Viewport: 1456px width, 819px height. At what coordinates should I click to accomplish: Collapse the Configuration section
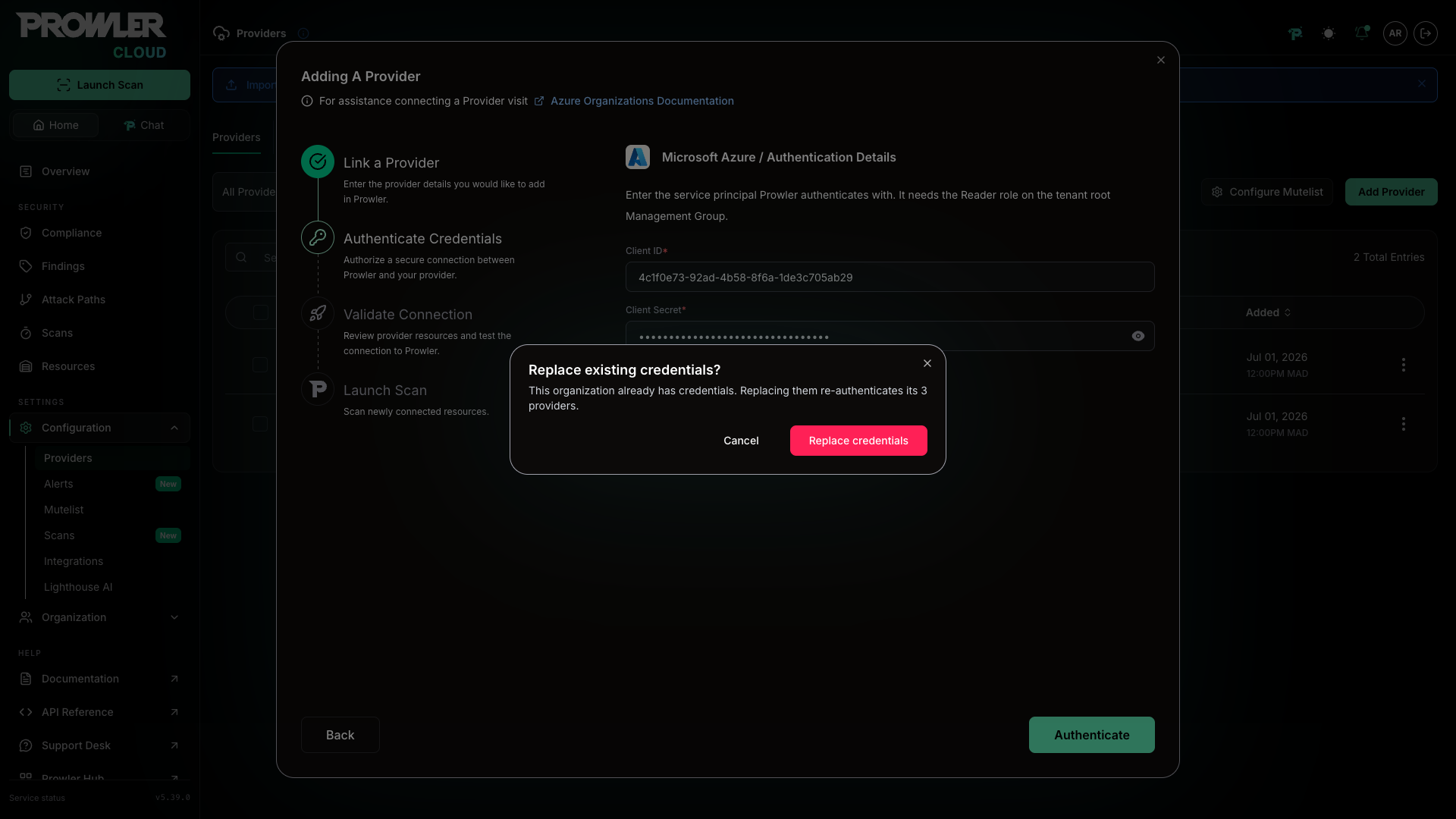174,428
